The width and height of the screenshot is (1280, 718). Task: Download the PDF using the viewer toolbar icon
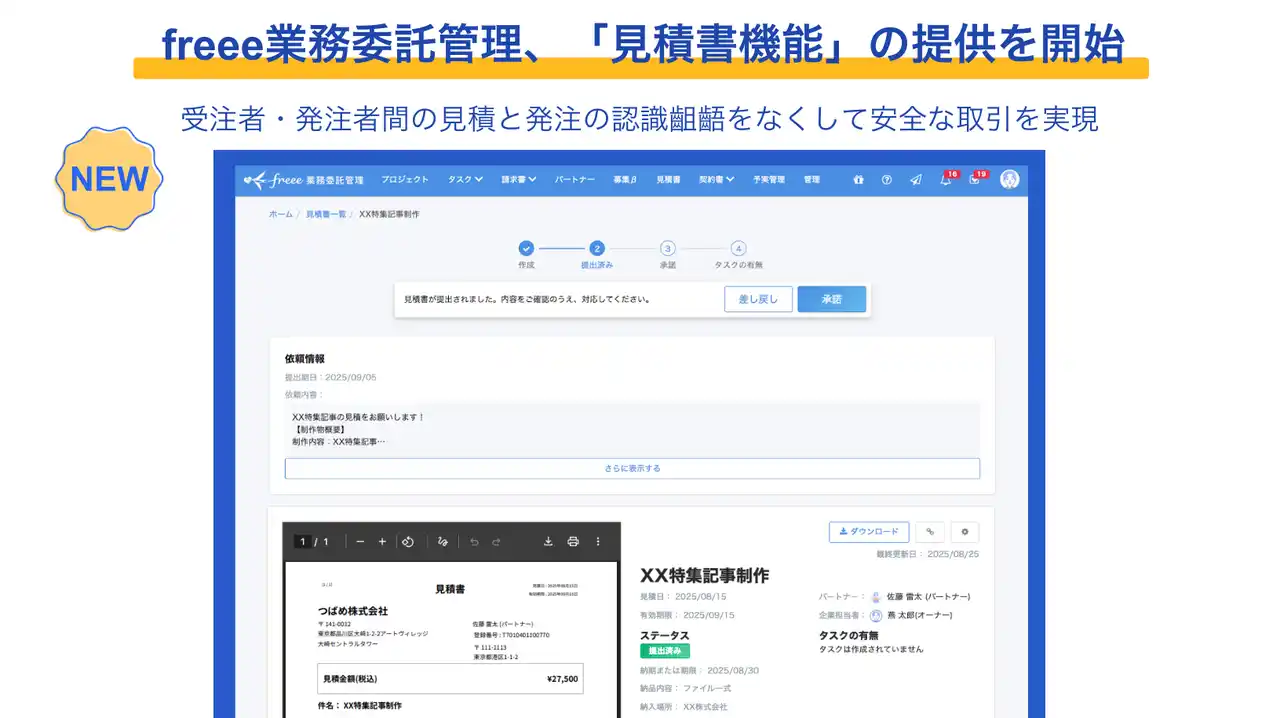[x=548, y=541]
